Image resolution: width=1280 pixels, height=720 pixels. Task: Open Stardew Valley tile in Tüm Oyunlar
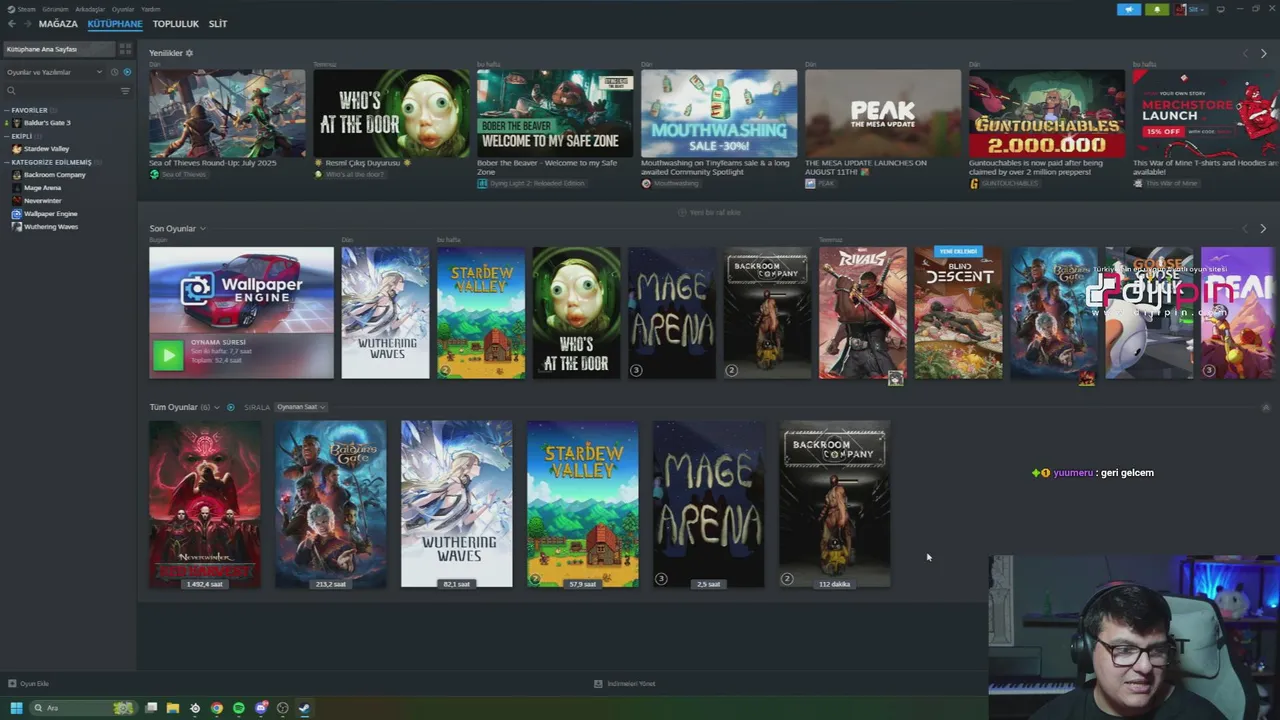583,504
